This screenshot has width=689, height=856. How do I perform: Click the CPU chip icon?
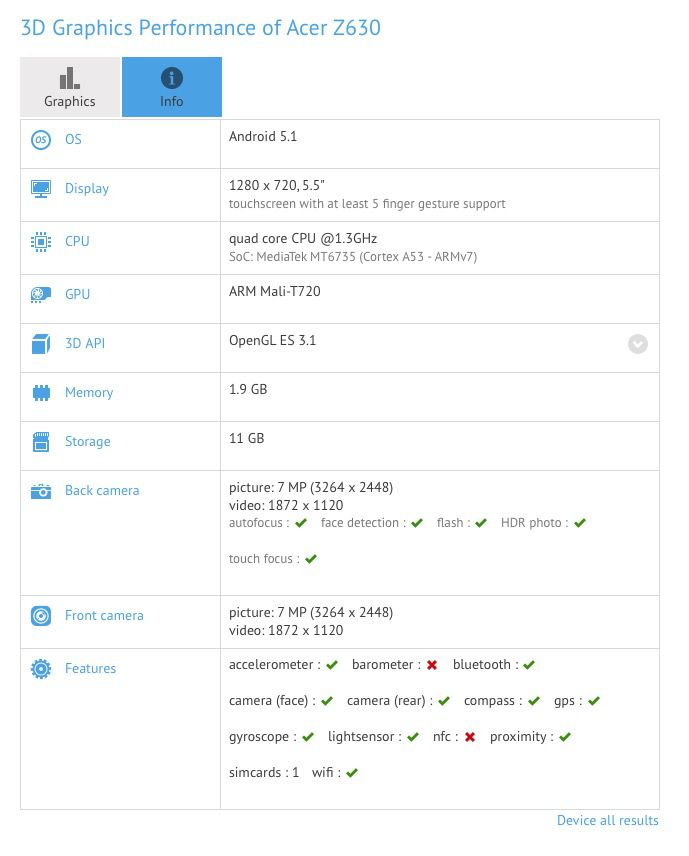tap(41, 242)
